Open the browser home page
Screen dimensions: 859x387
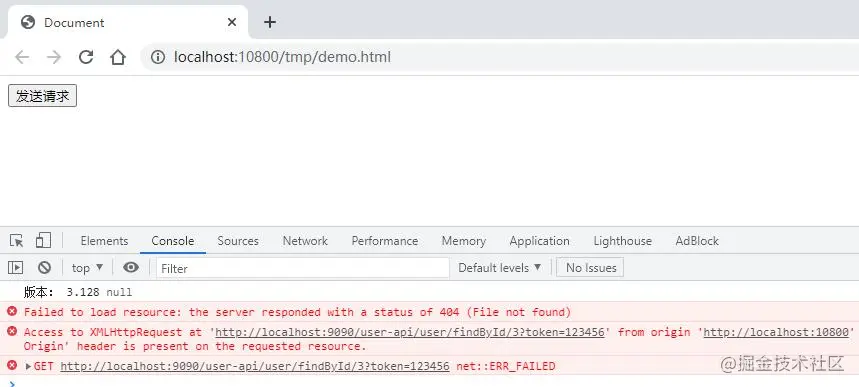tap(118, 57)
